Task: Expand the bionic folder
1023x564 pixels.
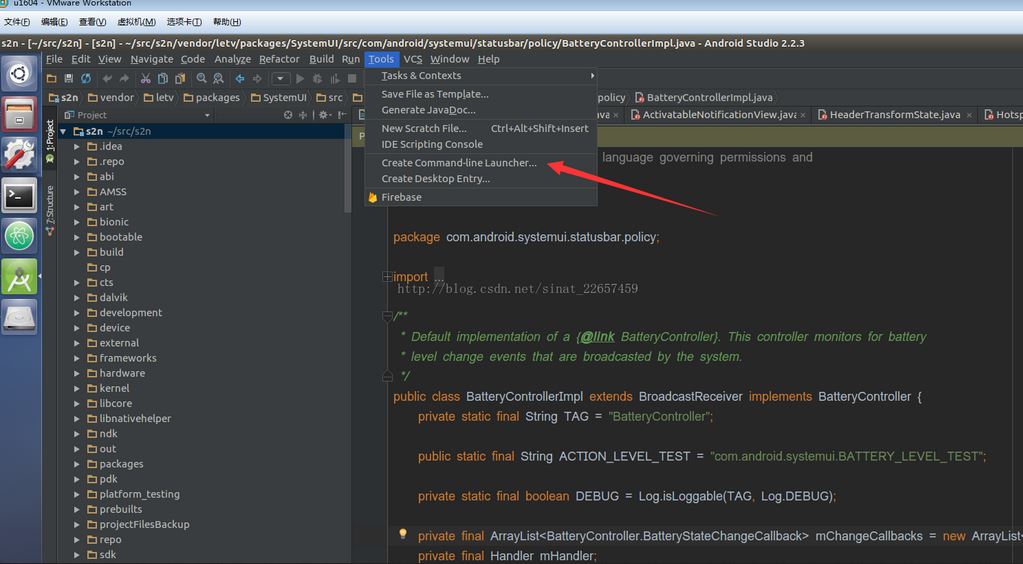Action: click(x=77, y=222)
